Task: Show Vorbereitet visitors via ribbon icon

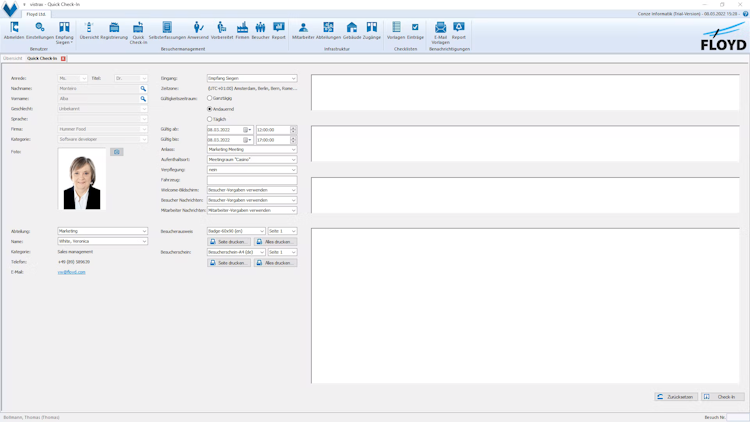Action: pyautogui.click(x=221, y=30)
